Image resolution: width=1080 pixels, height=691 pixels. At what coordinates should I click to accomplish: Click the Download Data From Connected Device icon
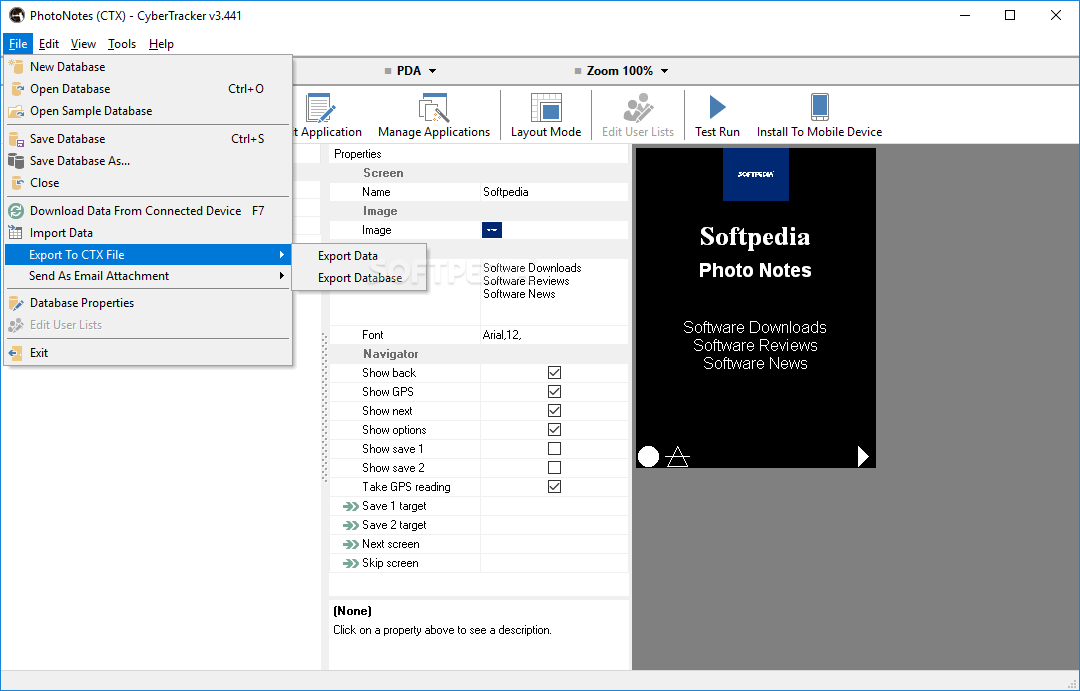click(16, 211)
